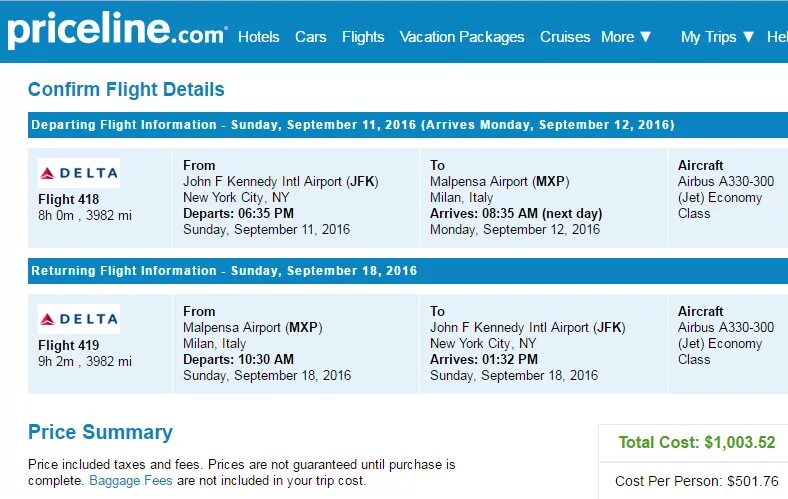Screen dimensions: 788x499
Task: Click the Delta logo for Flight 418
Action: (79, 173)
